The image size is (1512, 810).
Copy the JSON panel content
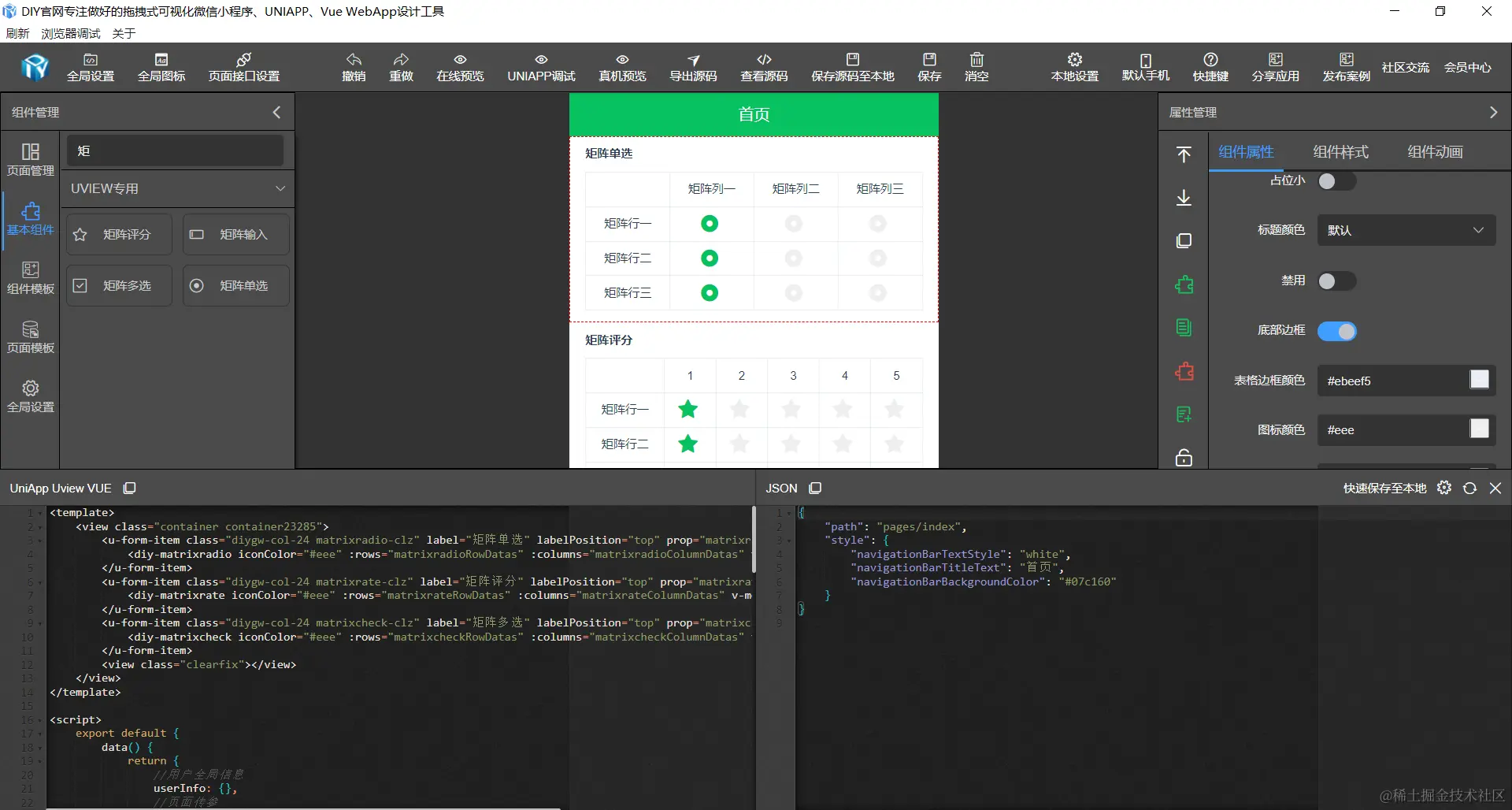[x=815, y=488]
